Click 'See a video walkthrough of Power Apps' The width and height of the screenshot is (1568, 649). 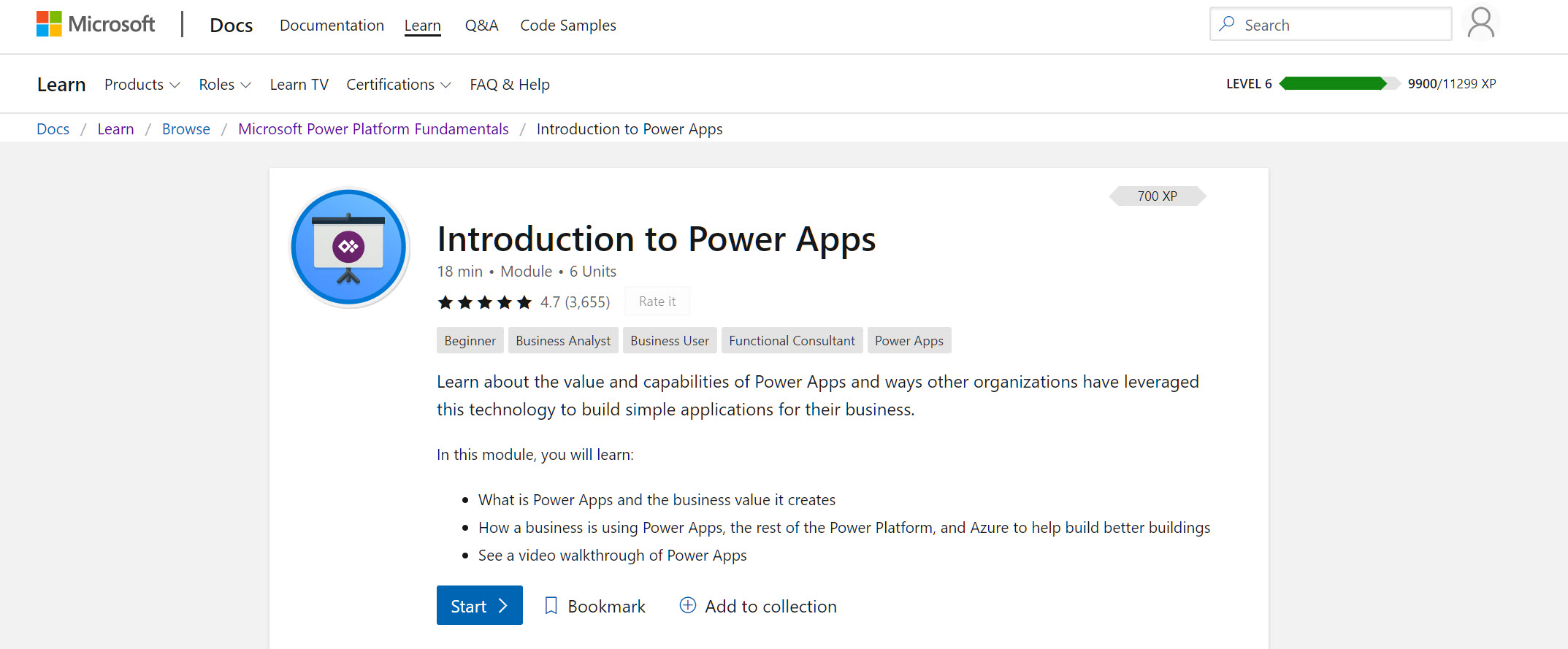(613, 556)
